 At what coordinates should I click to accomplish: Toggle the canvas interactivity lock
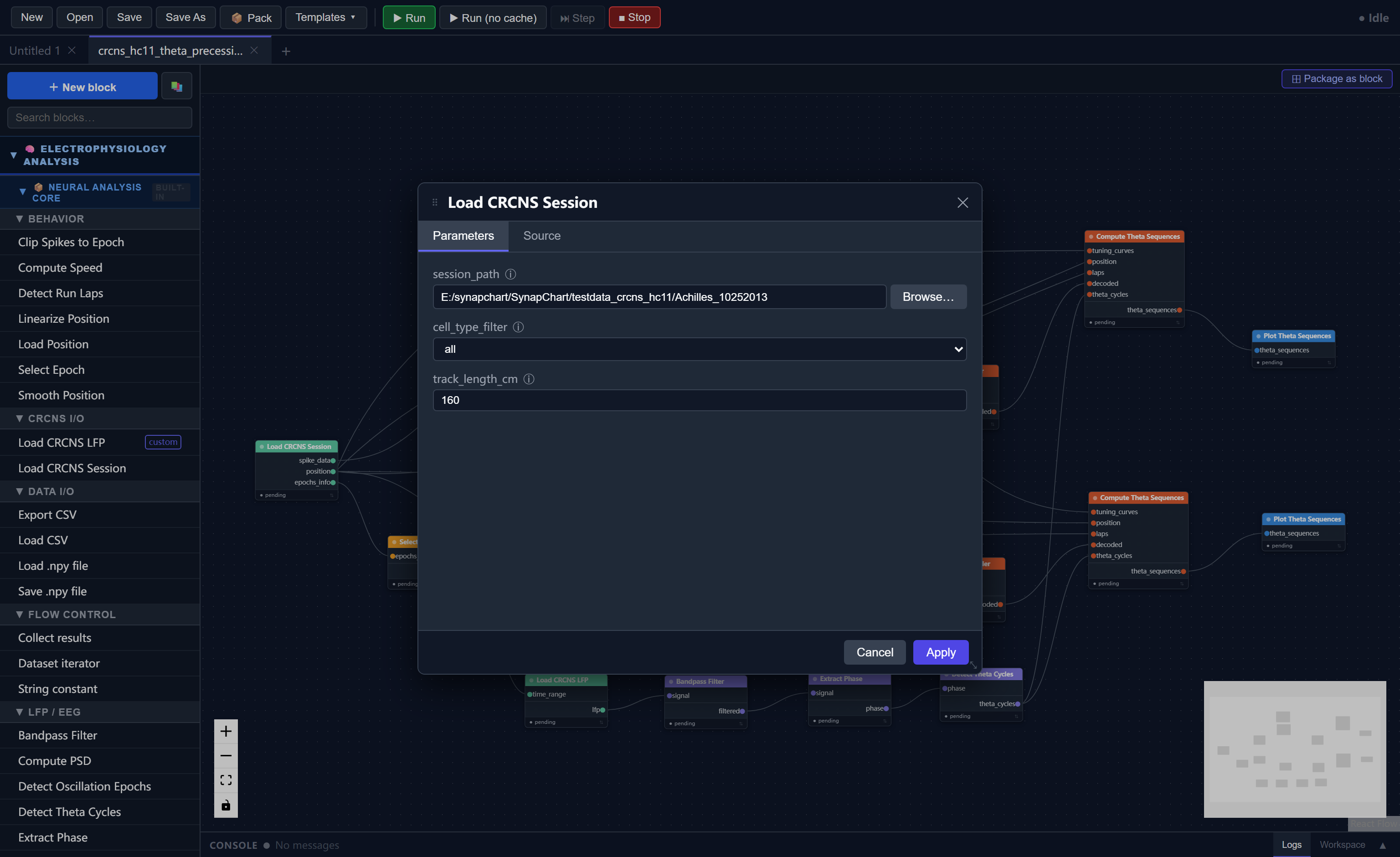pyautogui.click(x=226, y=805)
